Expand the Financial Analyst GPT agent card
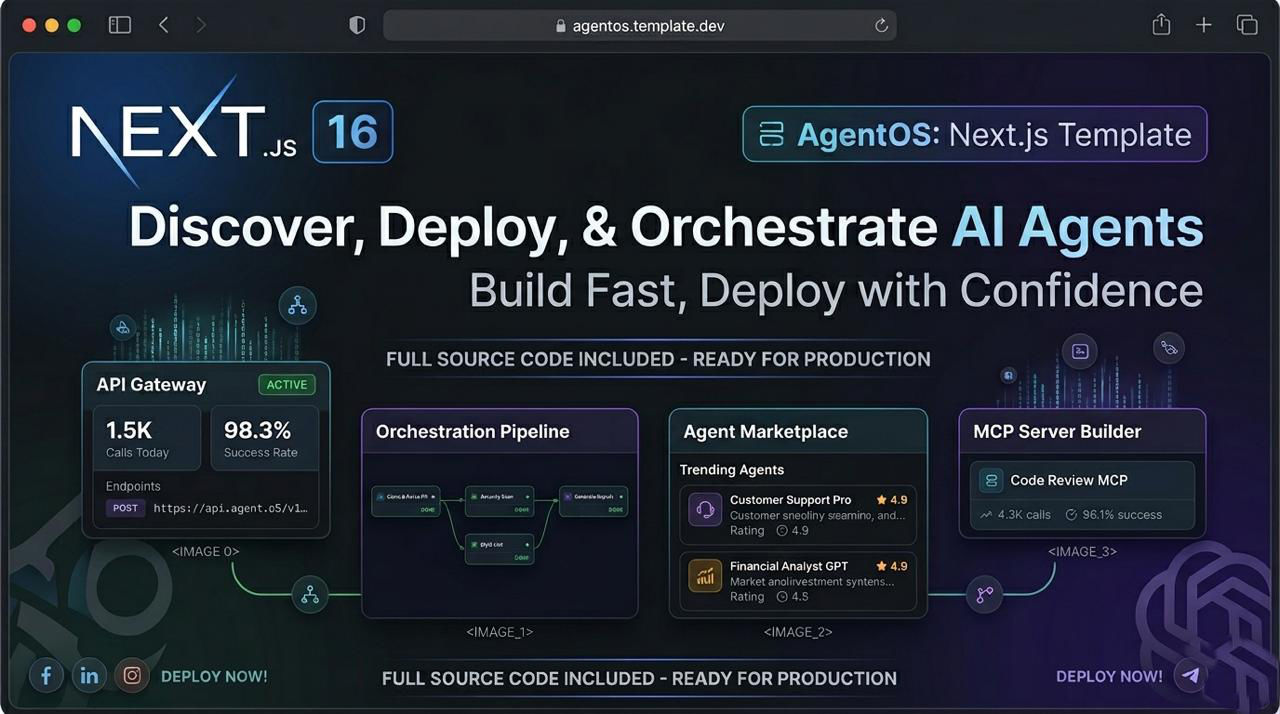The width and height of the screenshot is (1280, 714). tap(798, 580)
